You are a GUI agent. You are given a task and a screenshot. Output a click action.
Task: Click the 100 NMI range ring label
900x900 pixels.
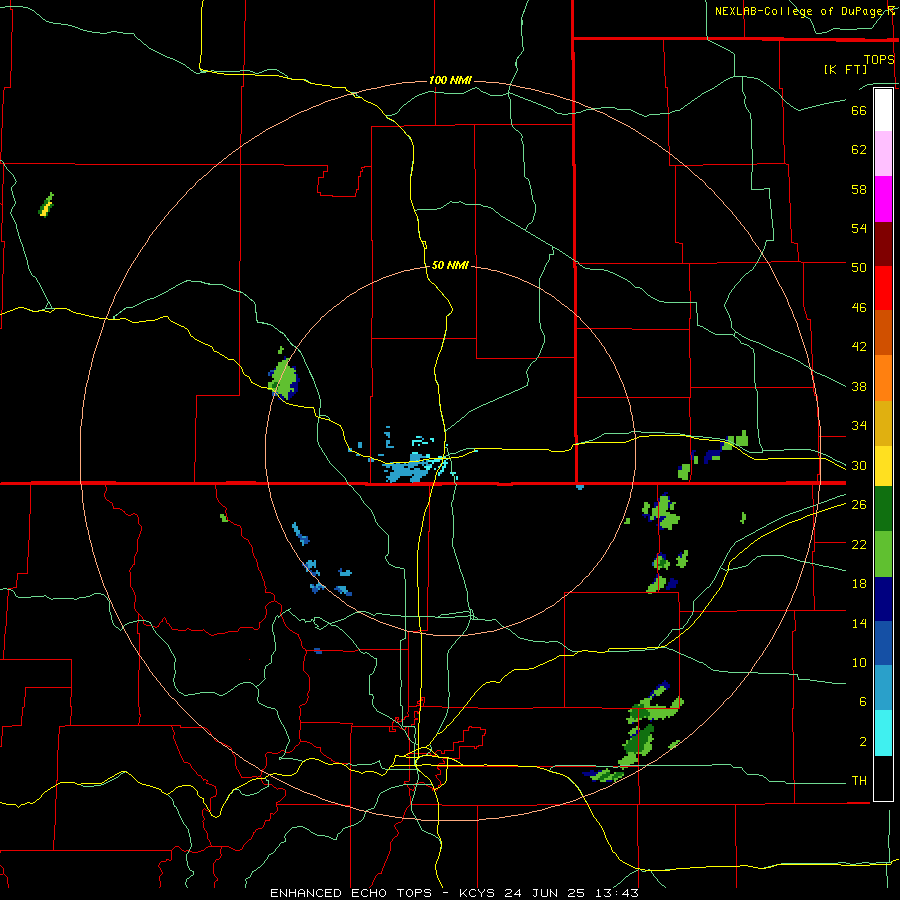pos(450,80)
